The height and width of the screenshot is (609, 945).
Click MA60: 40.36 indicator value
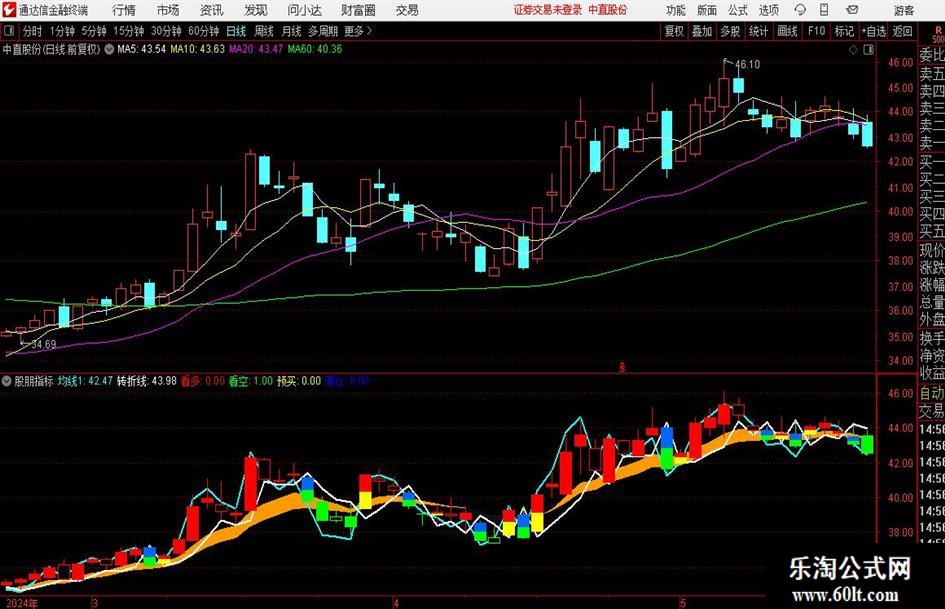tap(315, 49)
